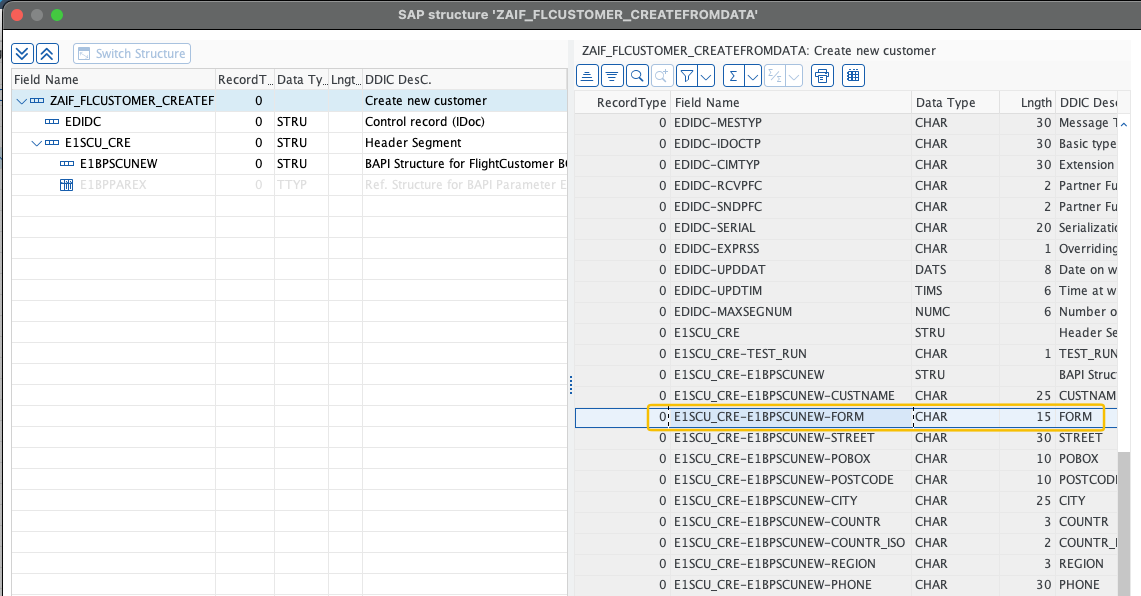This screenshot has width=1141, height=596.
Task: Click the structure icon beside E1BPSCUNEW
Action: click(x=67, y=164)
